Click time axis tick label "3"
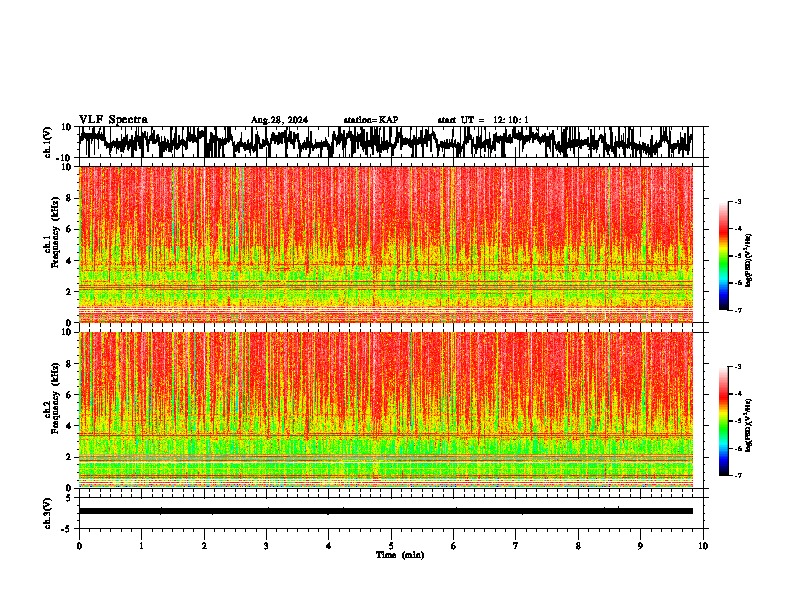Viewport: 792px width, 612px height. tap(266, 546)
